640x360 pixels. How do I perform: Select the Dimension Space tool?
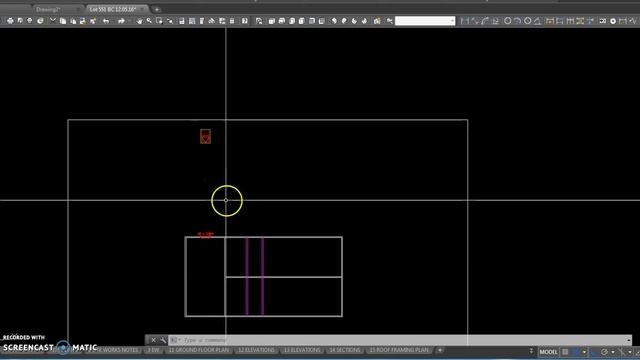click(x=580, y=20)
